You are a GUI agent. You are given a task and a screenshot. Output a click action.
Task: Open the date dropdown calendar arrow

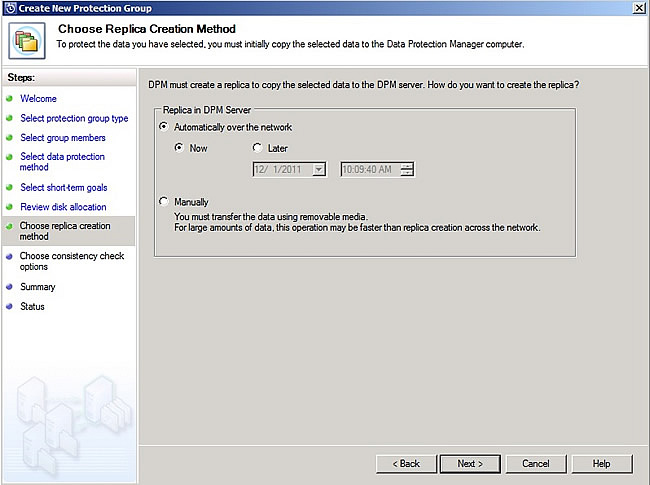coord(319,169)
